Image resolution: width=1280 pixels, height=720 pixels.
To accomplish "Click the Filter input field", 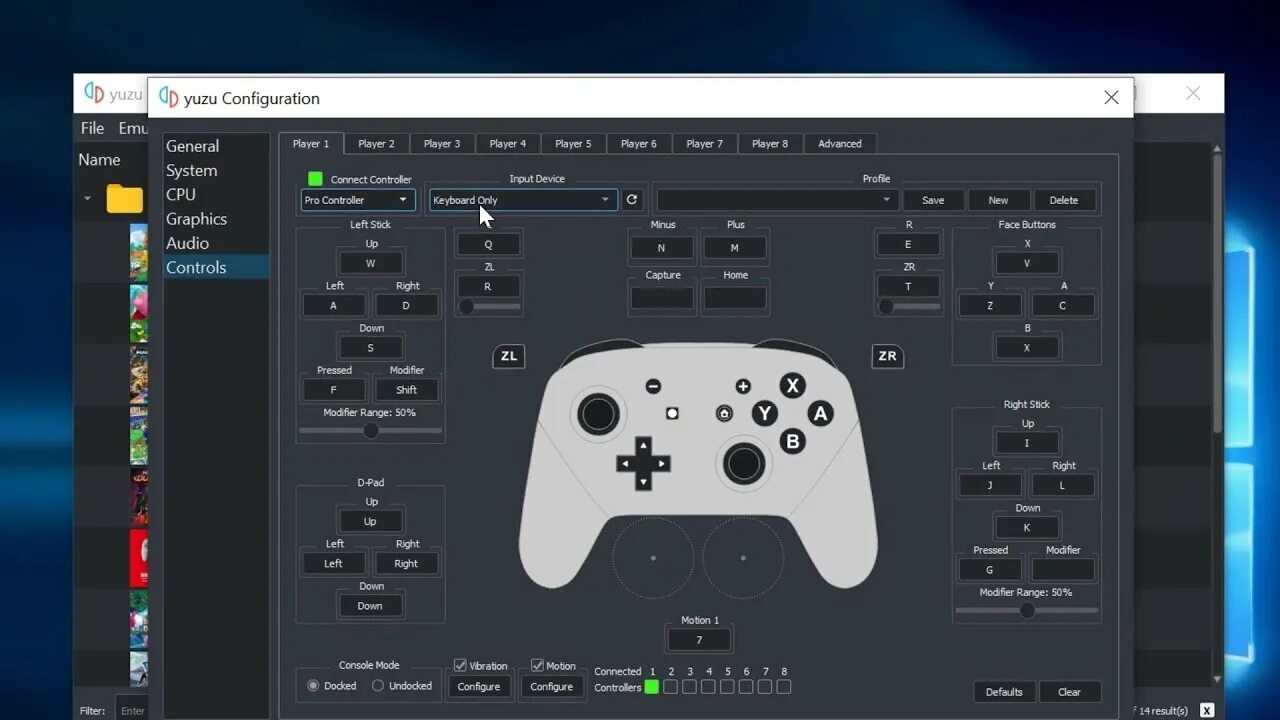I will (x=133, y=710).
